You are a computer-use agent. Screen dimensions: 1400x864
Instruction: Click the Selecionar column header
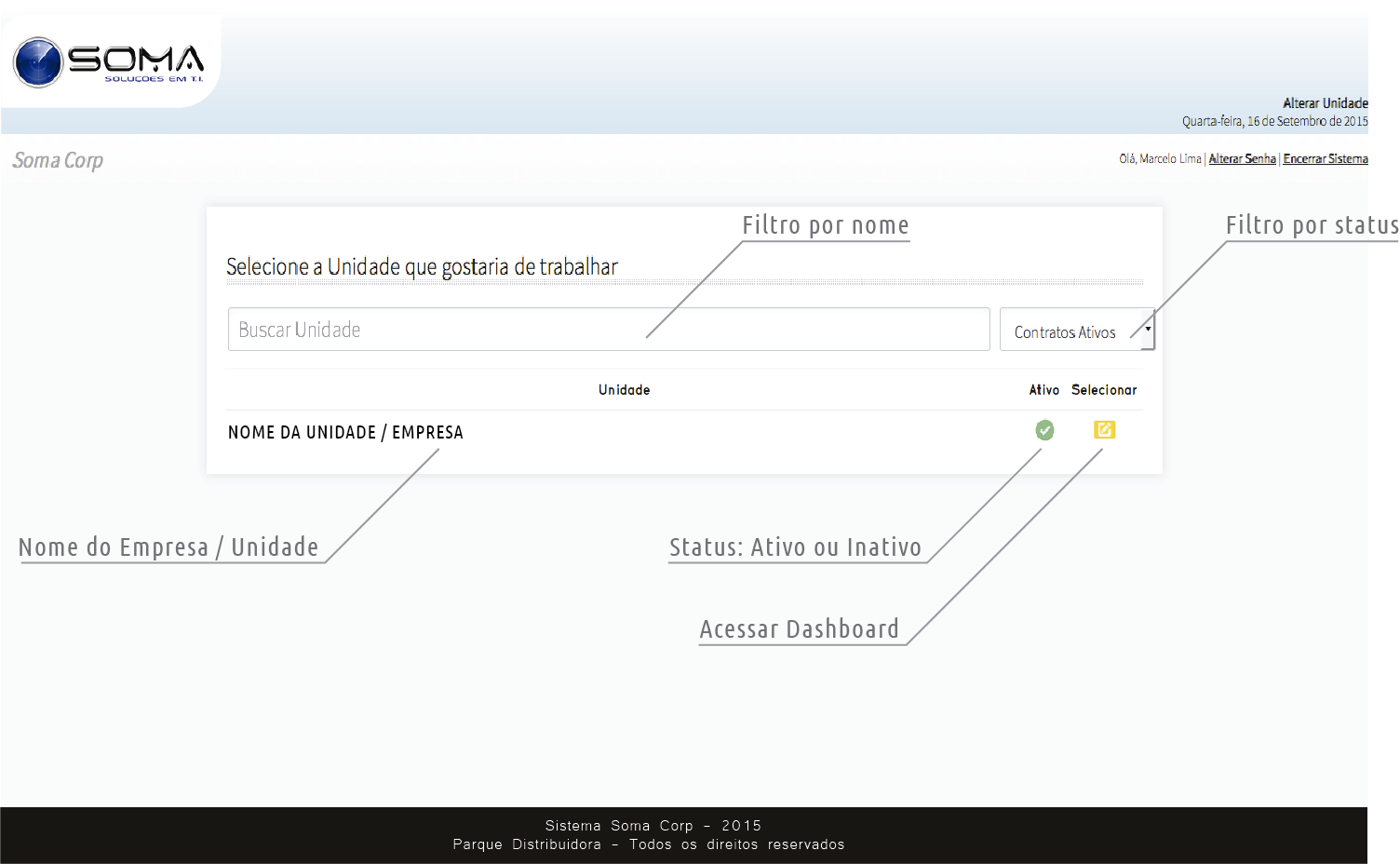[x=1104, y=390]
